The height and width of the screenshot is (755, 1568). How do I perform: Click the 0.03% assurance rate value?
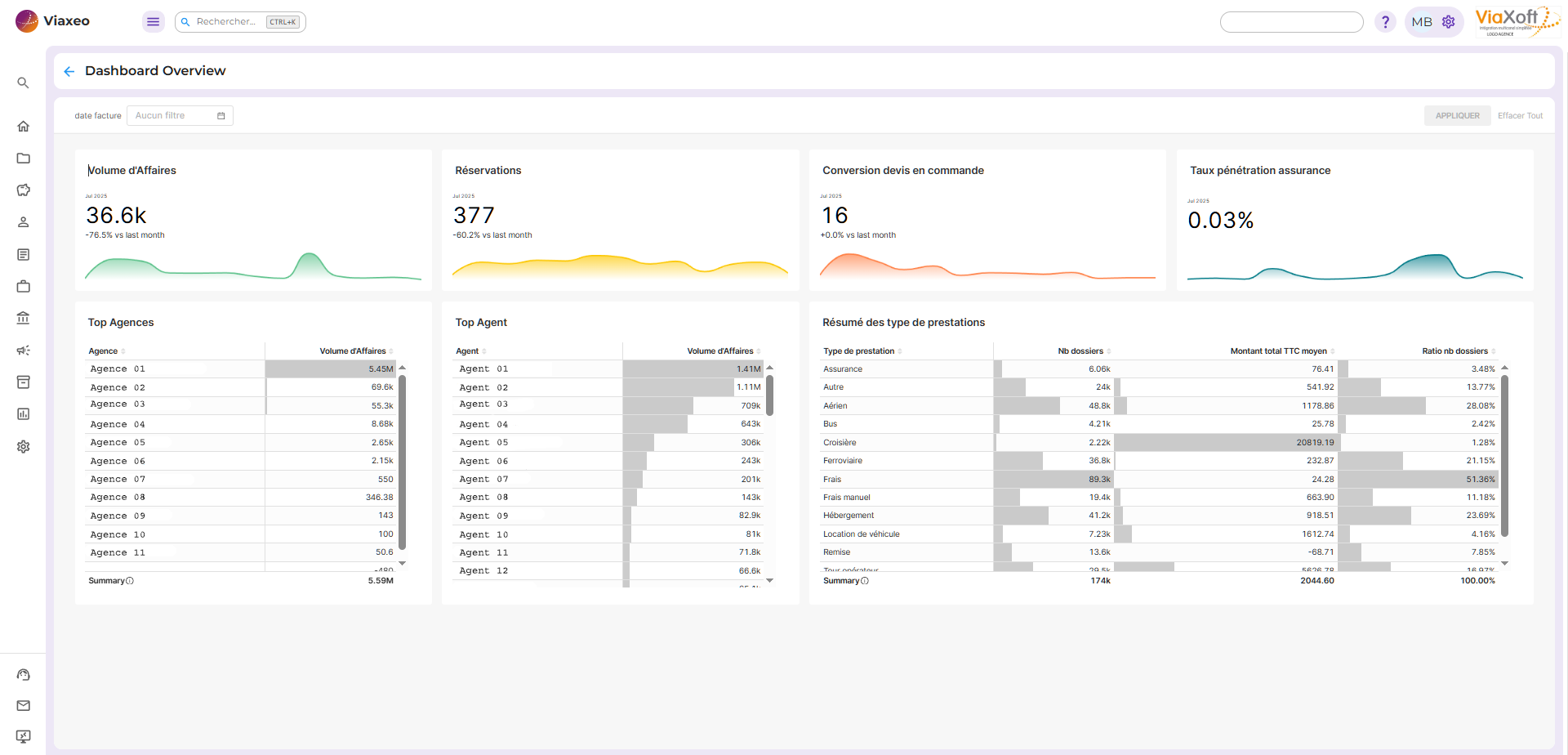(x=1220, y=221)
